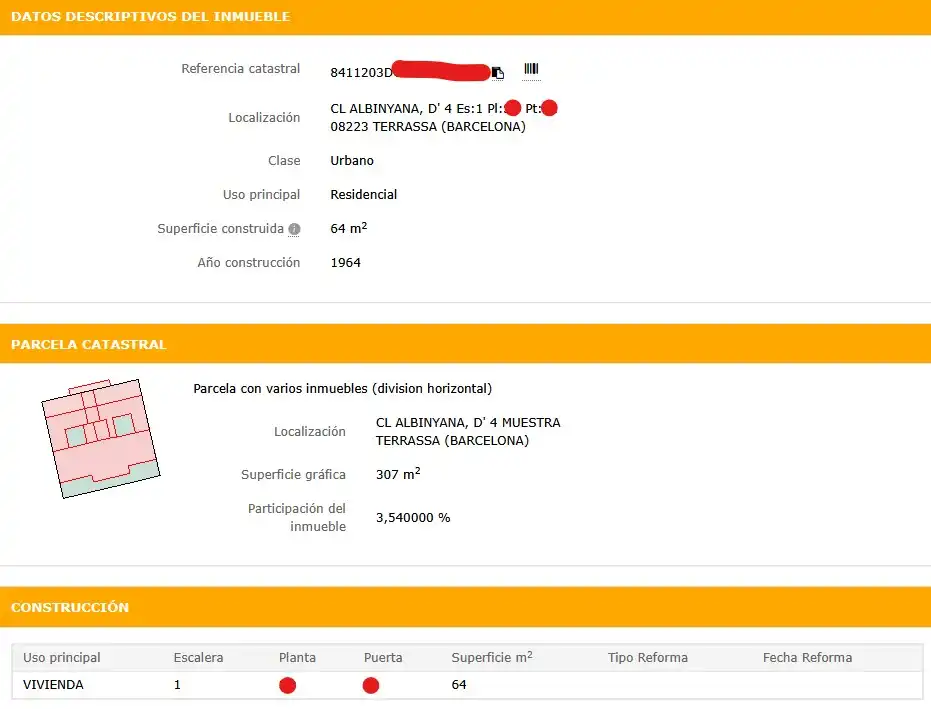
Task: Click the Uso principal column header in Construcción table
Action: click(x=62, y=657)
